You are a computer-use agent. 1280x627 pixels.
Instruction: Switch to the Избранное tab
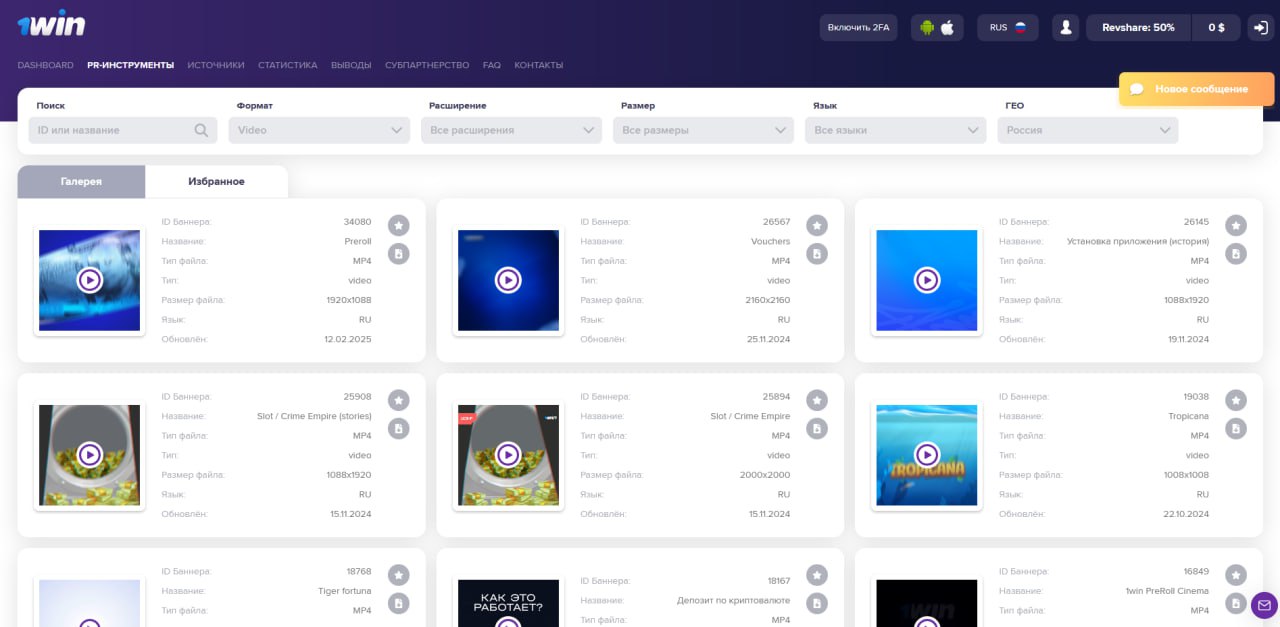pos(216,182)
